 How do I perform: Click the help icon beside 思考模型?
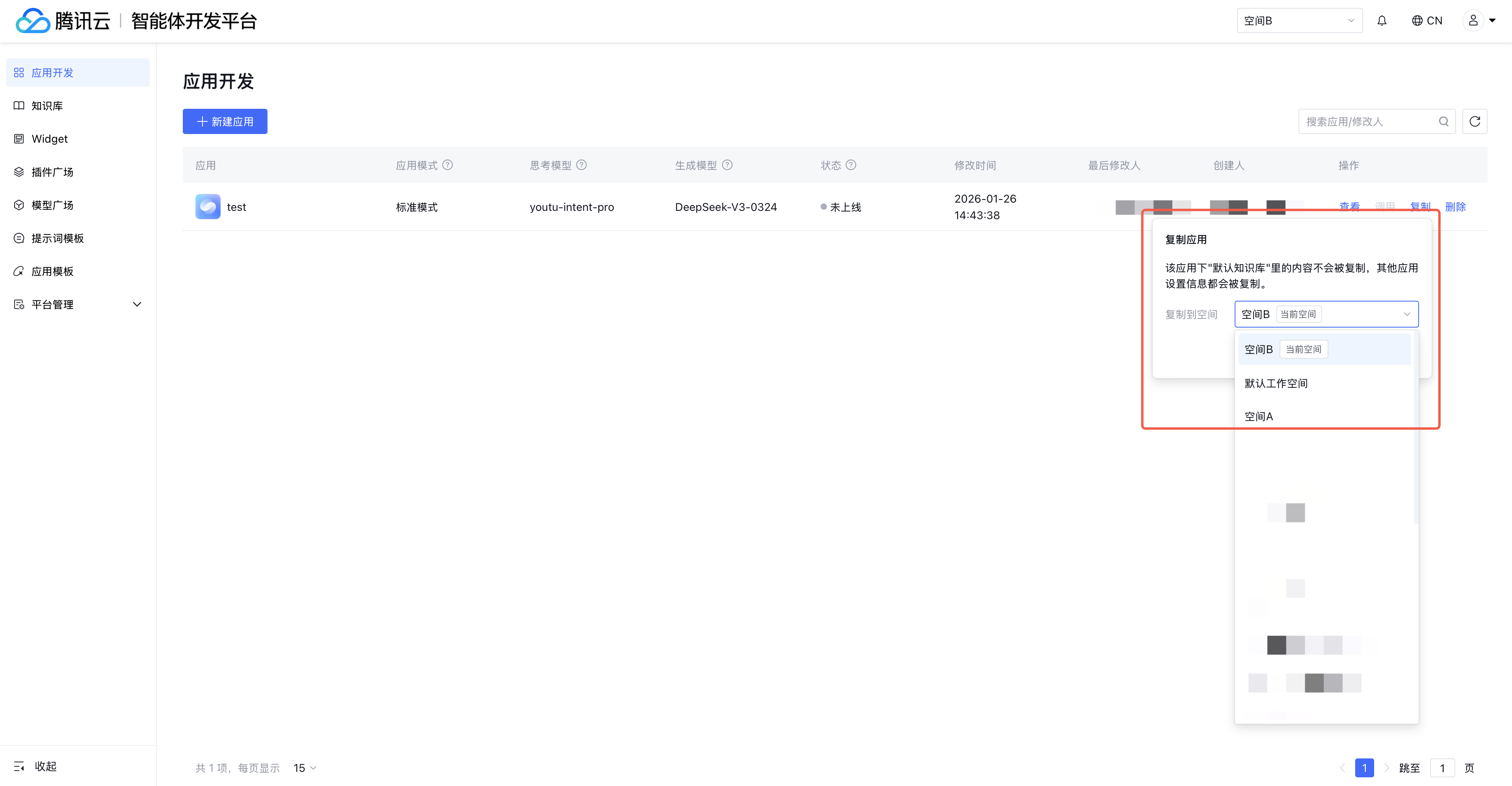coord(581,165)
